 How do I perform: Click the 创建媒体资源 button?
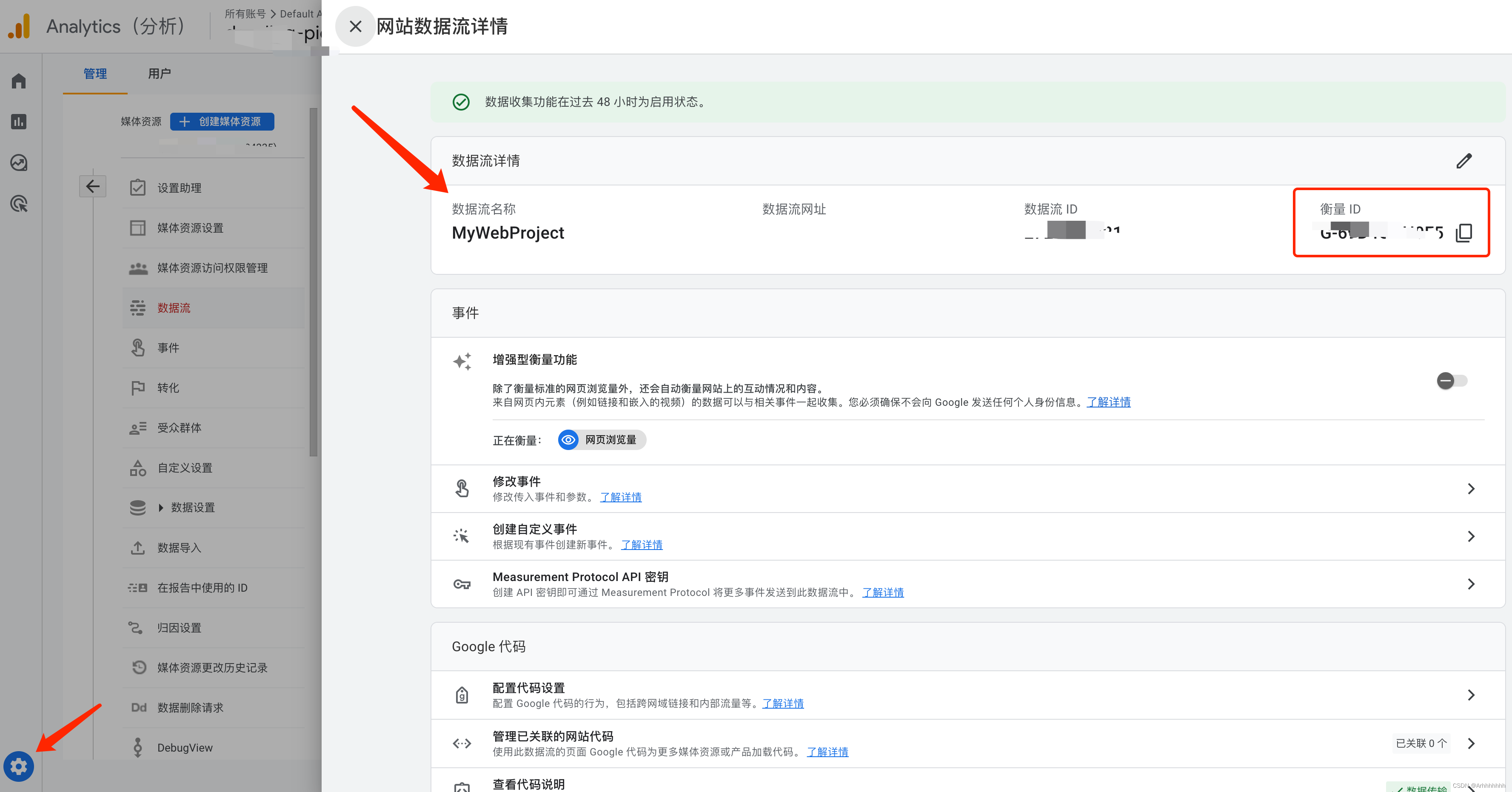coord(223,122)
